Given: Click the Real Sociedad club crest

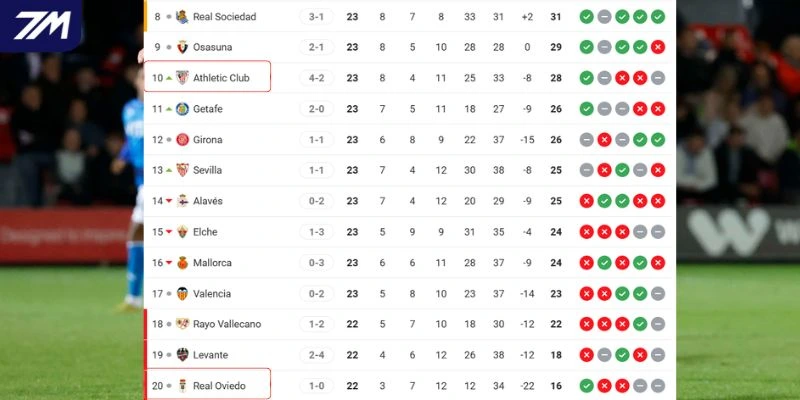Looking at the screenshot, I should [182, 17].
